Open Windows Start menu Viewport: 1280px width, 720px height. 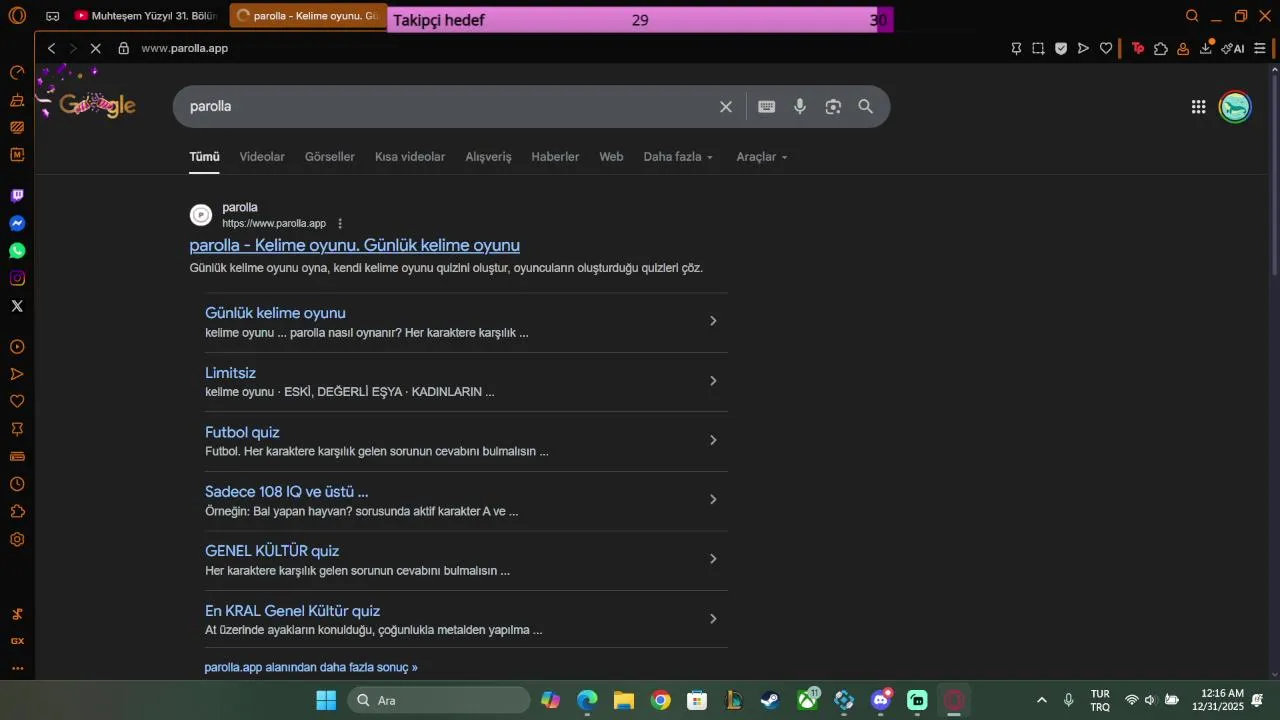[326, 700]
